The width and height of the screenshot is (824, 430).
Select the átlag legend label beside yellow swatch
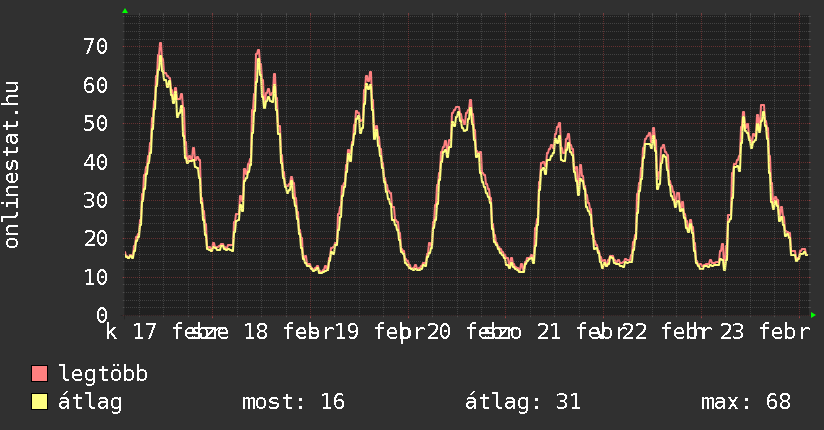pyautogui.click(x=90, y=402)
